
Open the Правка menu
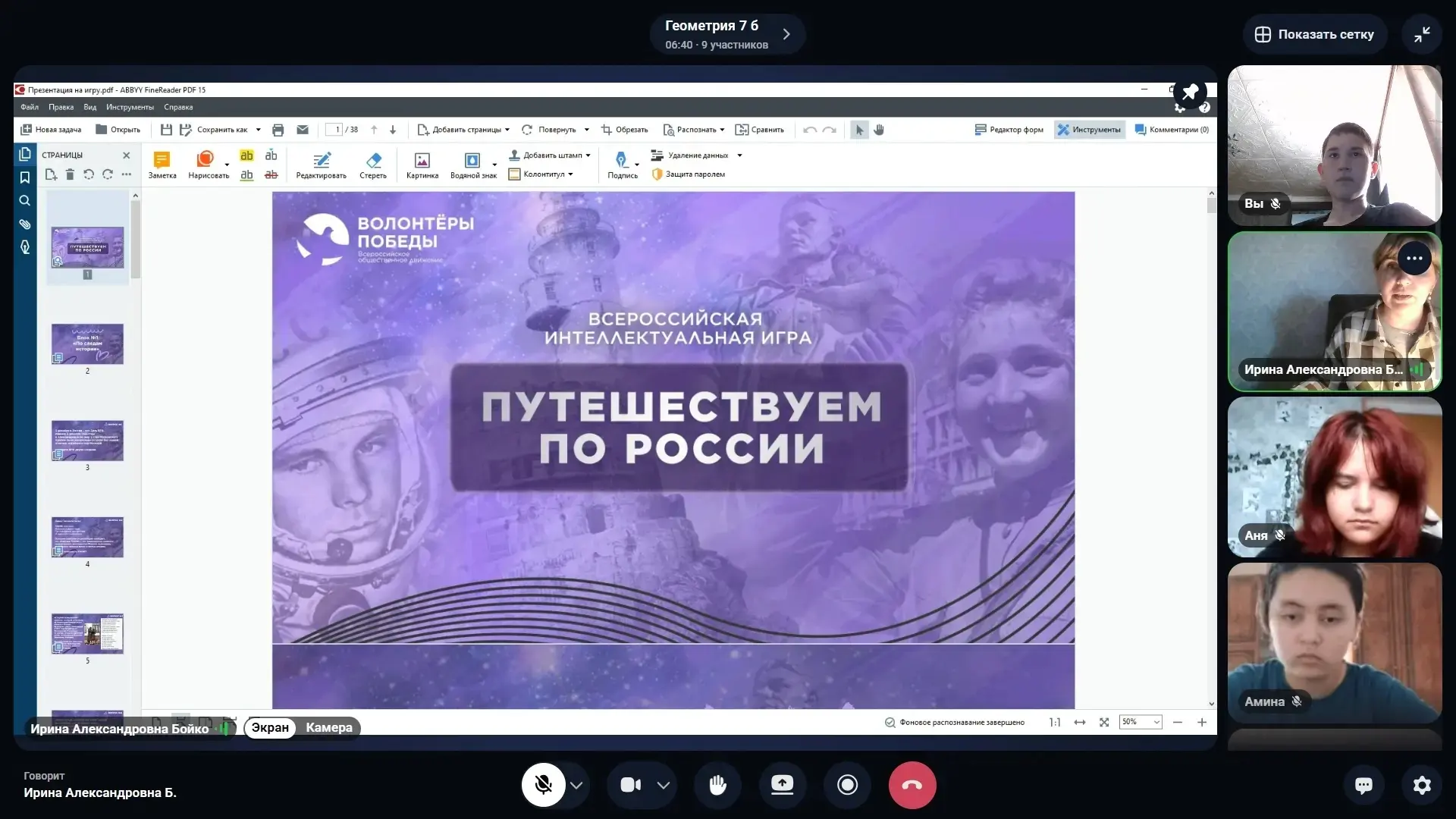[61, 107]
